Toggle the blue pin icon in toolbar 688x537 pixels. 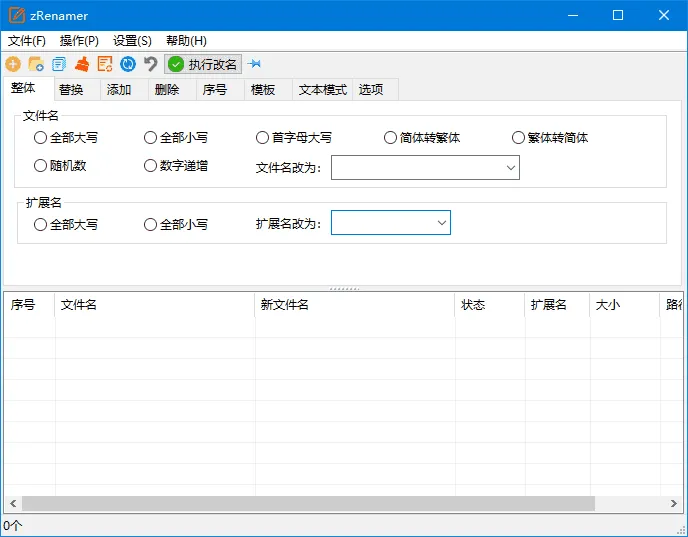tap(254, 64)
